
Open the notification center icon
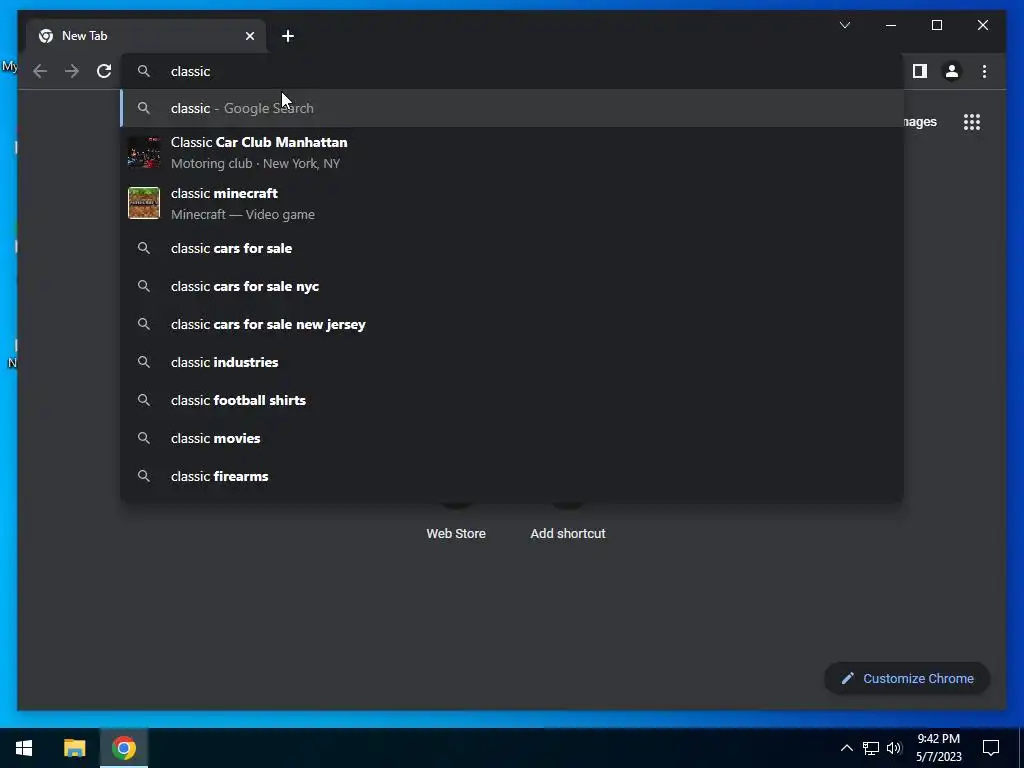coord(991,748)
